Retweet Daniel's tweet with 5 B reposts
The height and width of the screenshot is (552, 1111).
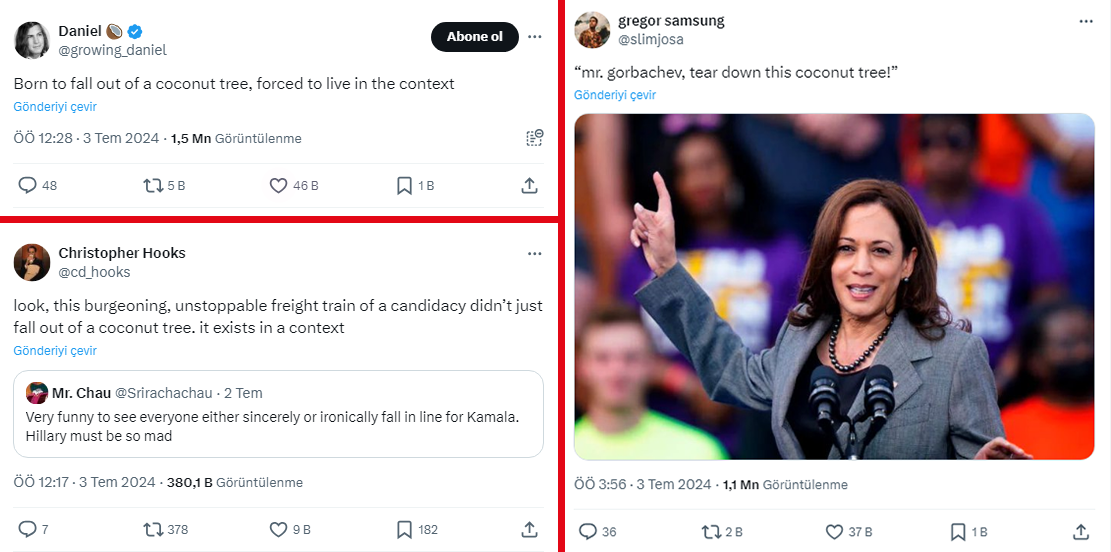click(153, 185)
